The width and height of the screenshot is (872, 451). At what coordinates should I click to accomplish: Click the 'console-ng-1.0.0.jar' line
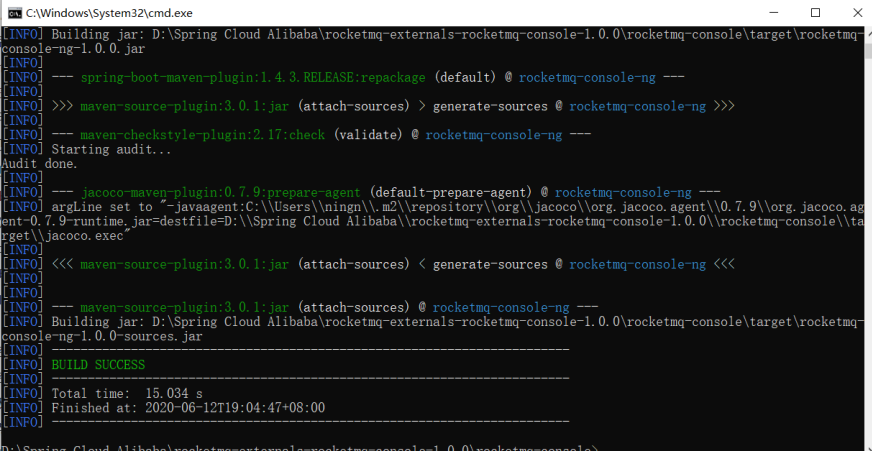tap(73, 49)
